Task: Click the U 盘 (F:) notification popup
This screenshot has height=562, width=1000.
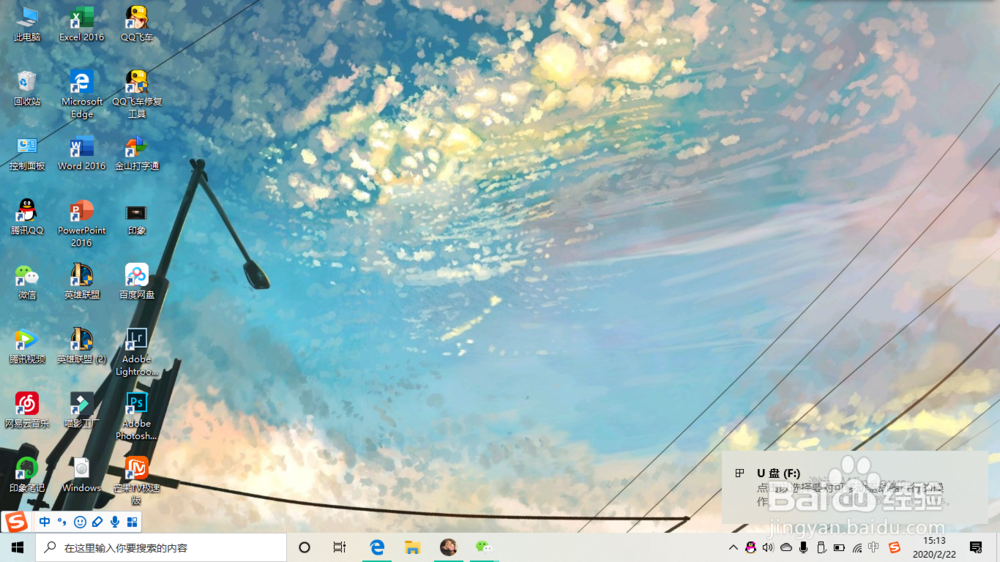Action: [x=855, y=487]
